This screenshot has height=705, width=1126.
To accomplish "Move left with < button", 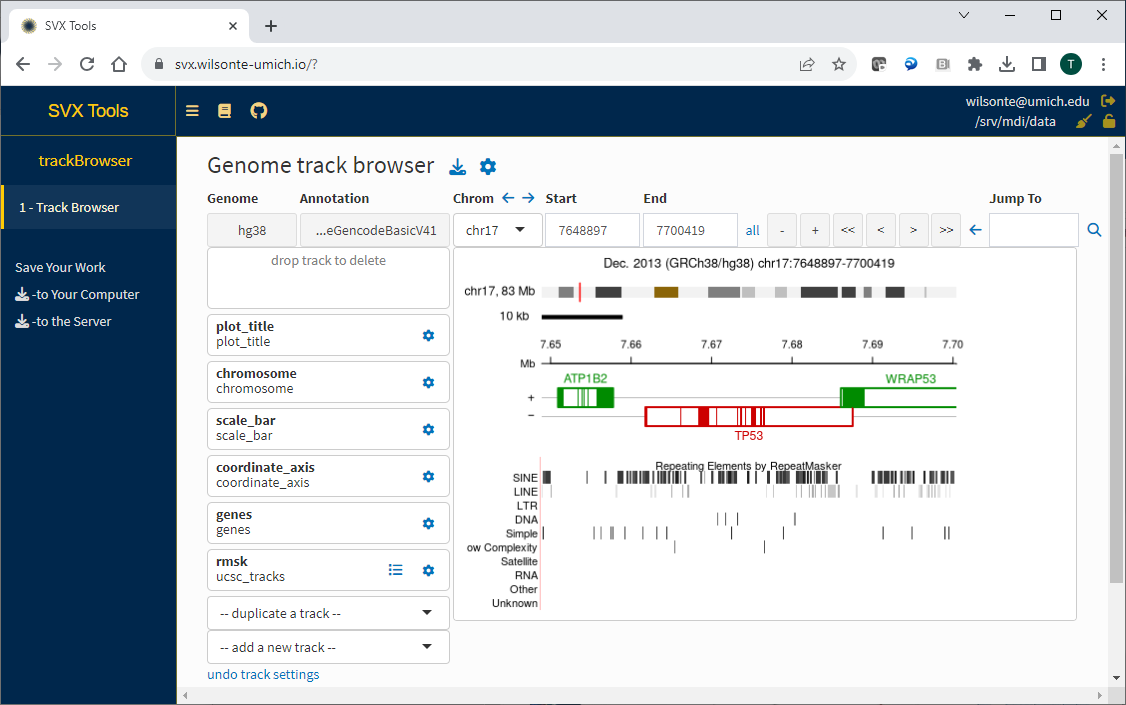I will (x=880, y=230).
